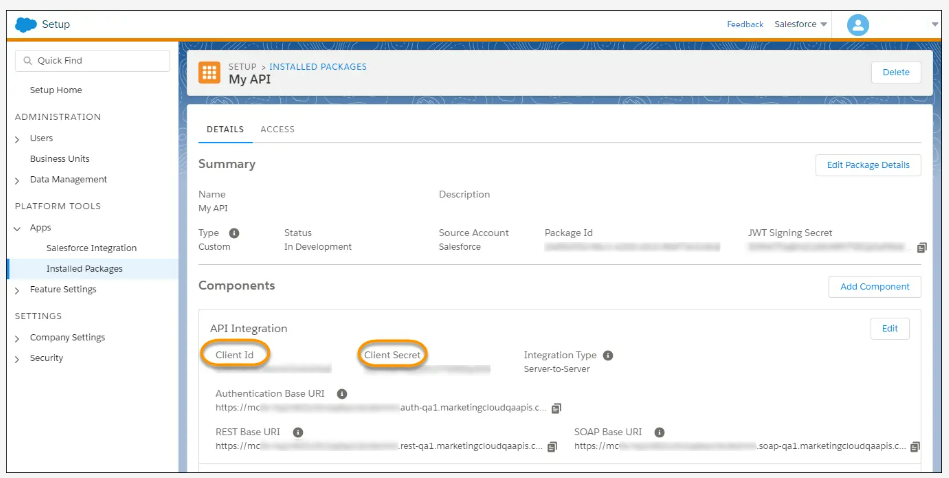This screenshot has height=478, width=949.
Task: Collapse the Apps section
Action: (18, 229)
